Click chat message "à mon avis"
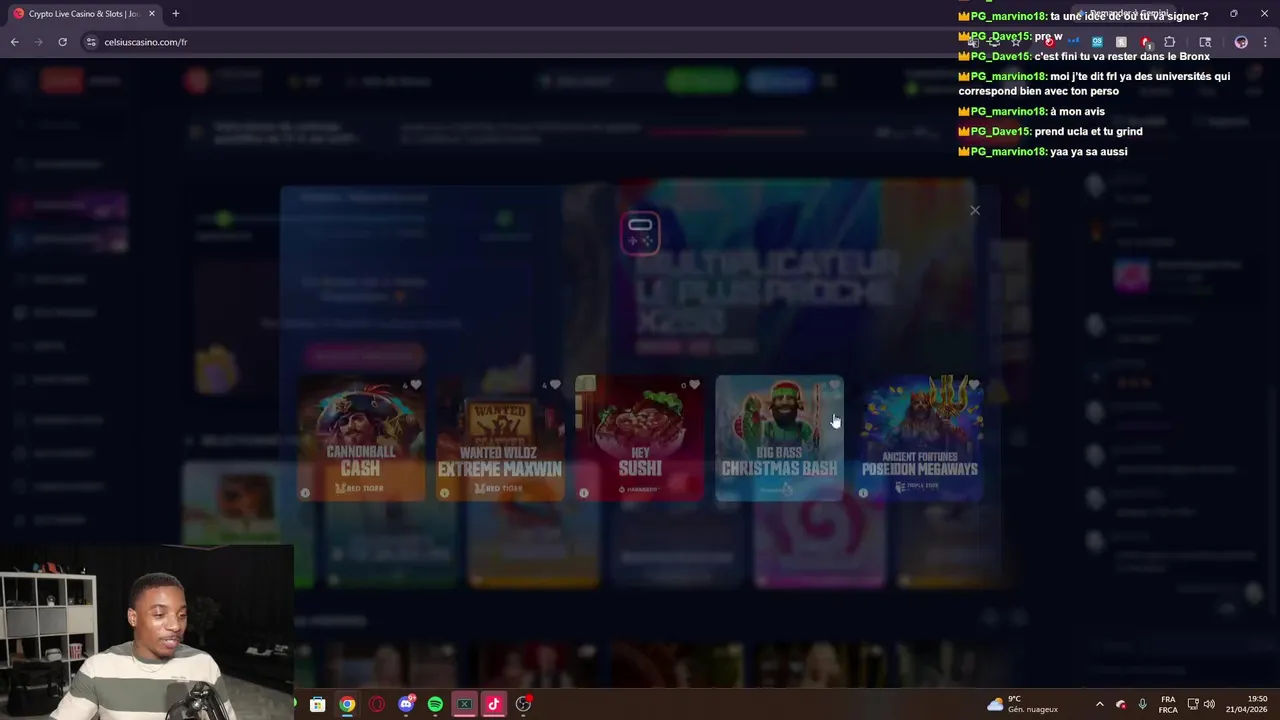The width and height of the screenshot is (1280, 720). 1078,111
